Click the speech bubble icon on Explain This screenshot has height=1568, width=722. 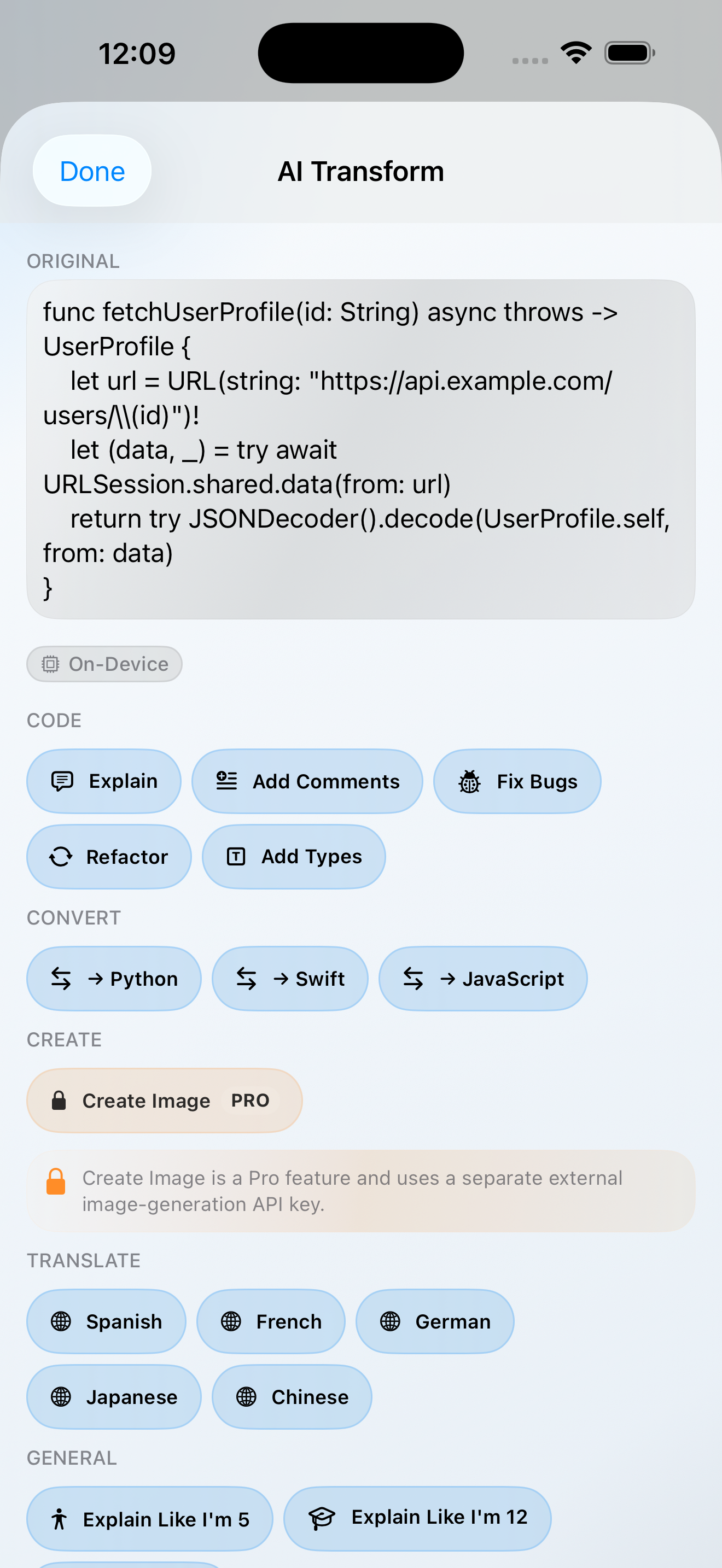(64, 781)
